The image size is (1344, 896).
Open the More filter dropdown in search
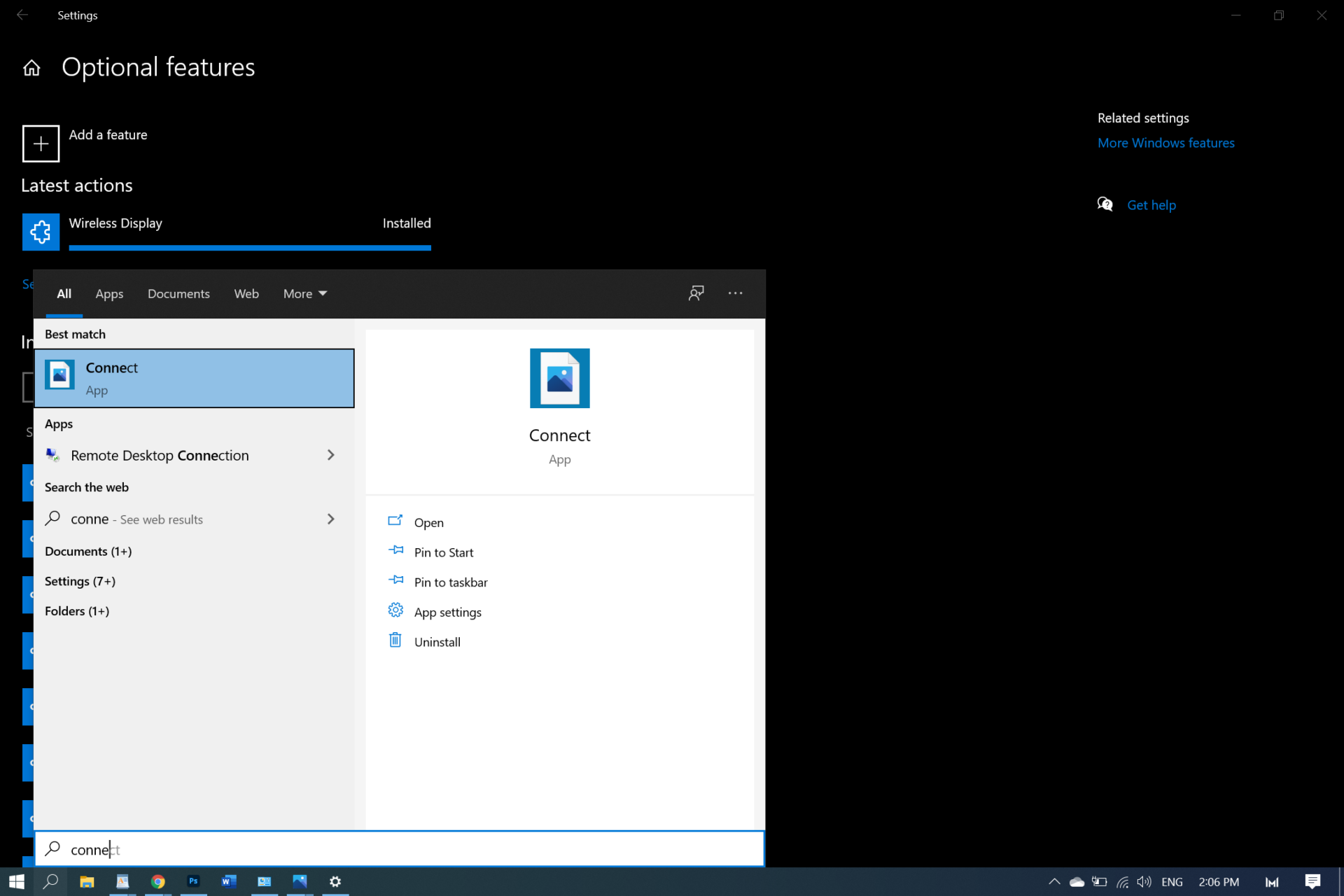304,293
